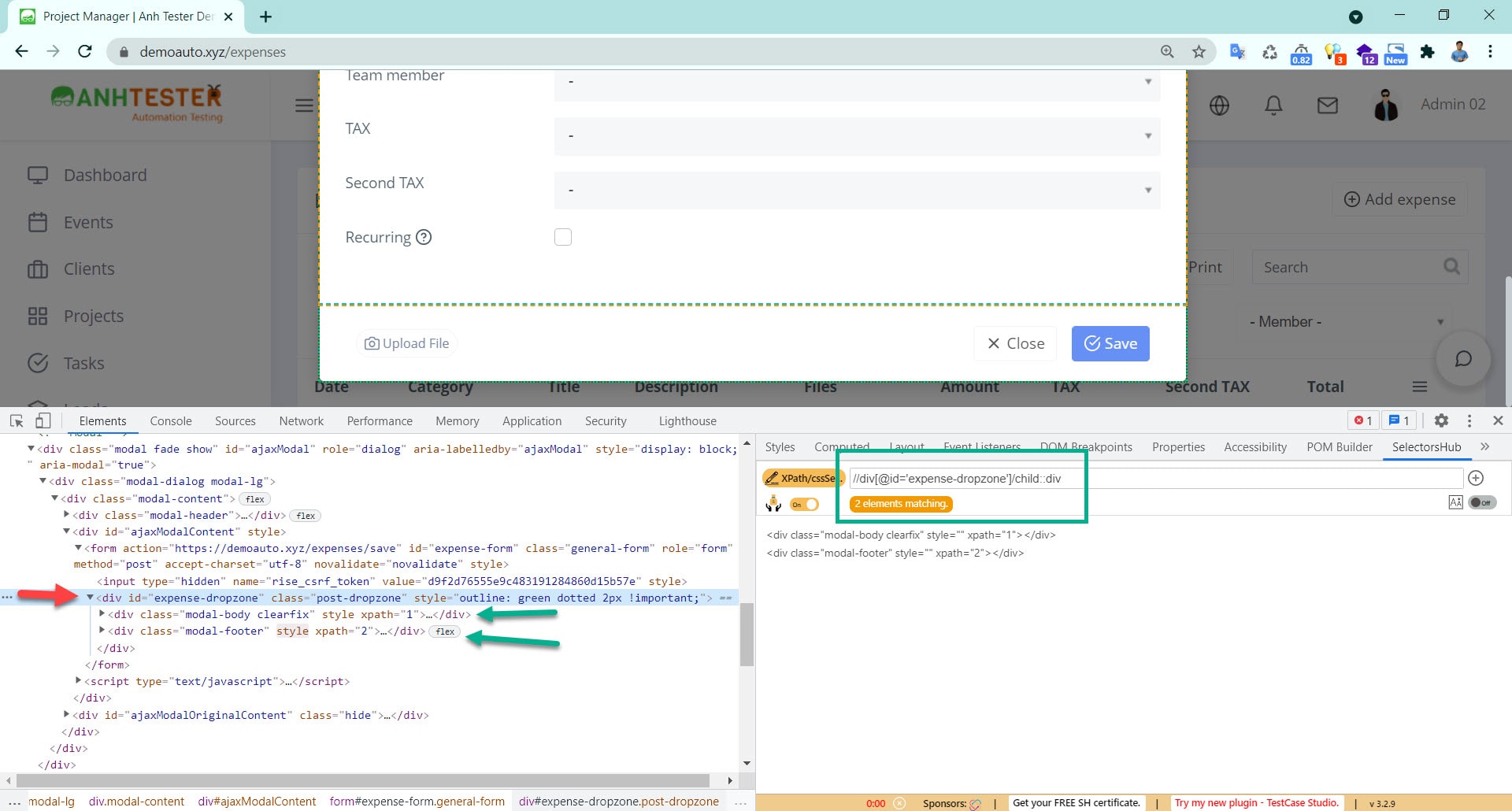Click the Recurring help question mark icon

coord(424,237)
